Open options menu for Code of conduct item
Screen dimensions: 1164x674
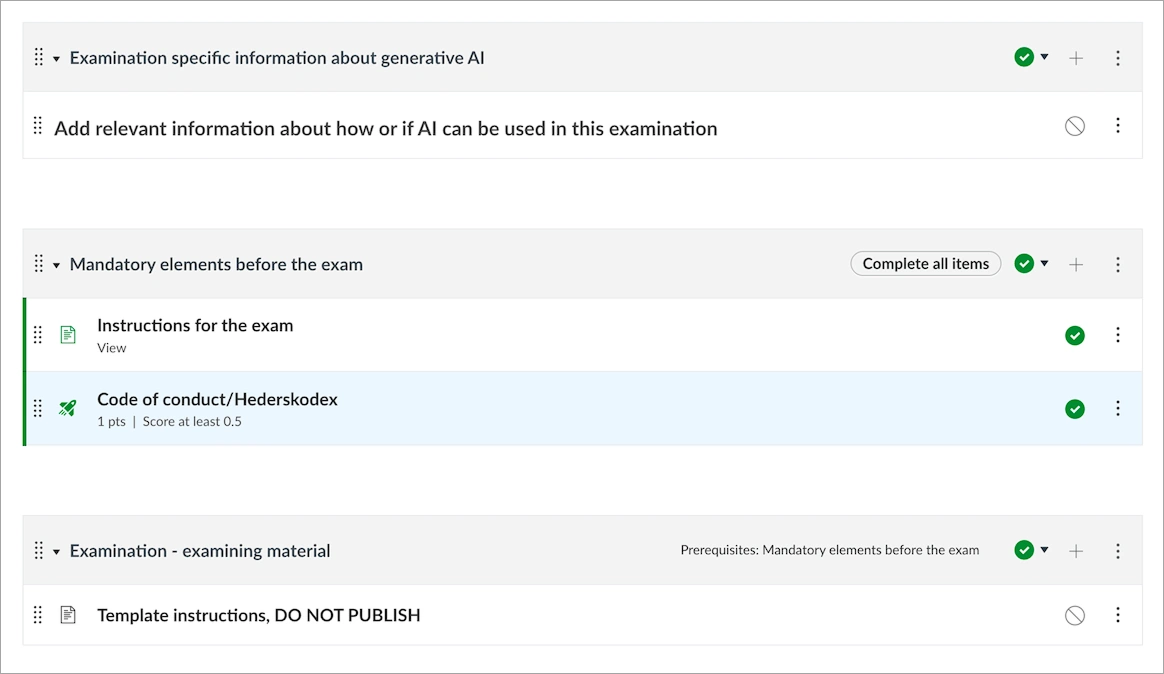point(1118,408)
